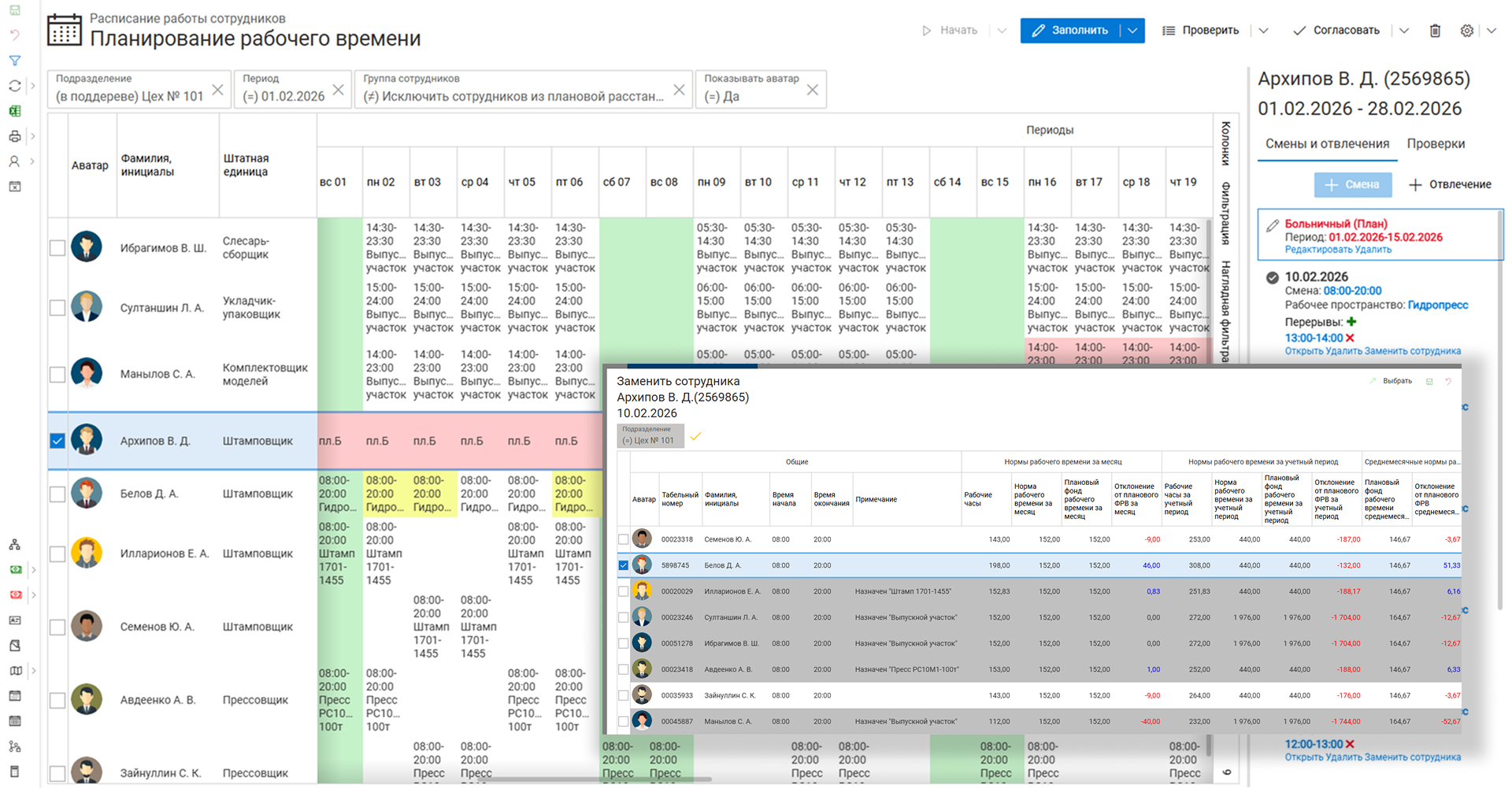Open the Смены и отвлечения tab

point(1327,143)
